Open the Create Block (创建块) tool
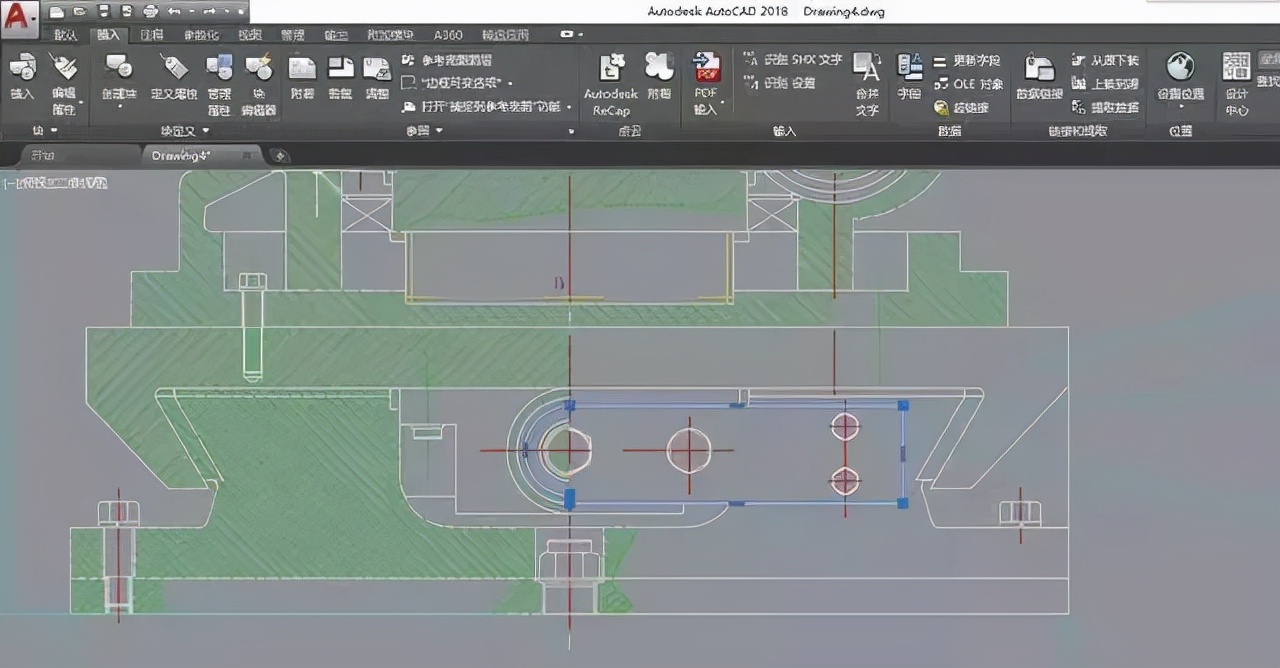This screenshot has width=1280, height=668. pyautogui.click(x=119, y=68)
